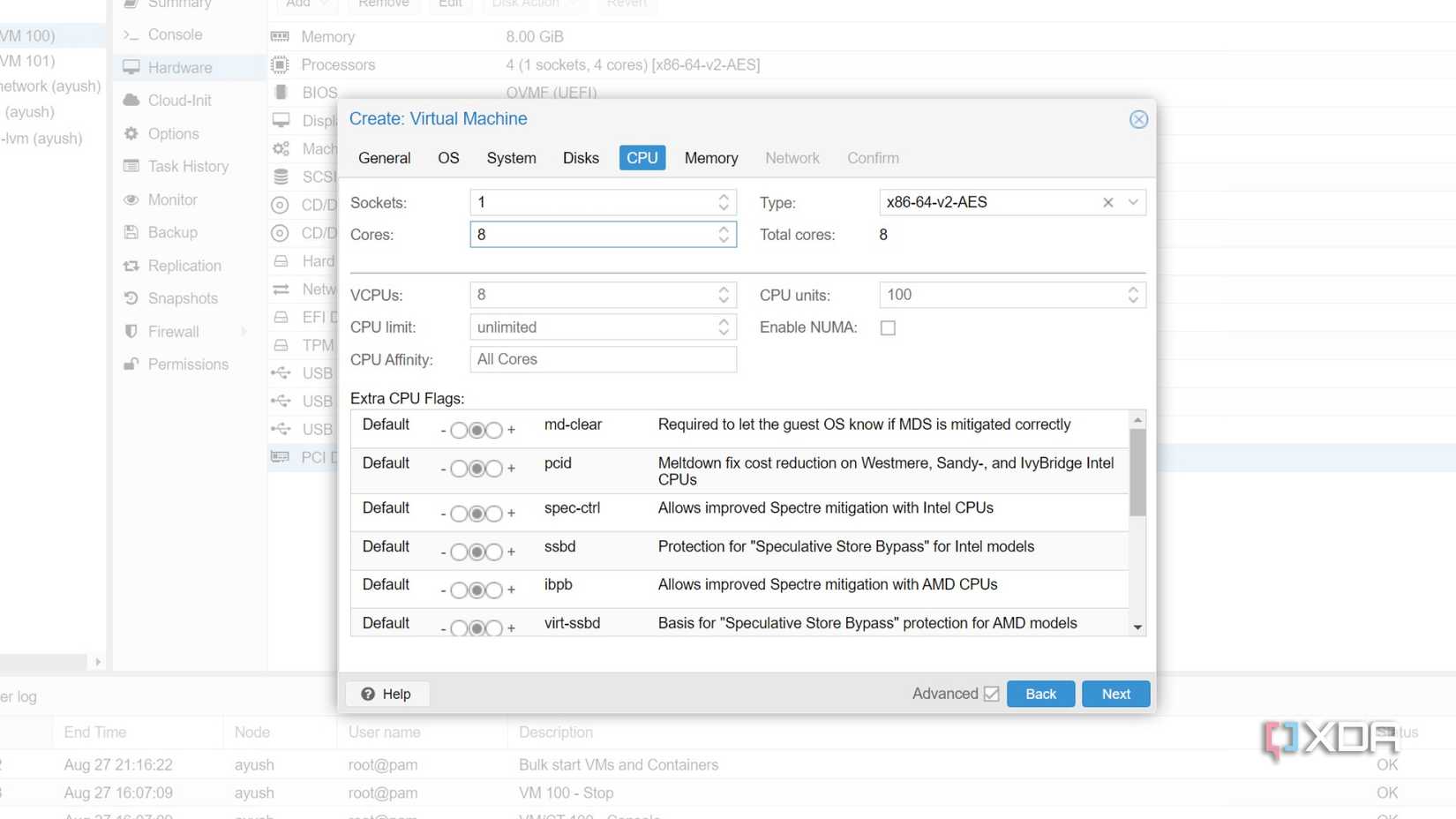Open Monitor eye icon

pyautogui.click(x=131, y=199)
